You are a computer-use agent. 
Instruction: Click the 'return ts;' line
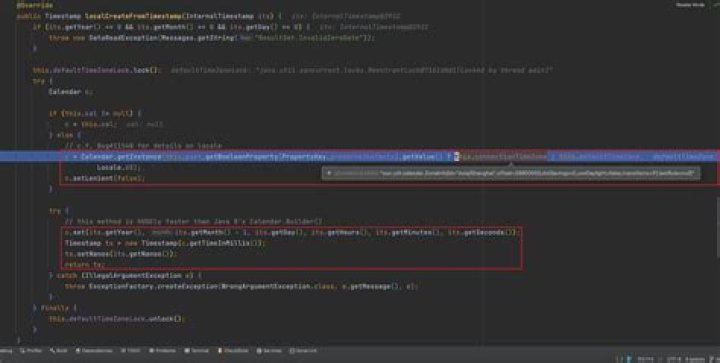(84, 264)
